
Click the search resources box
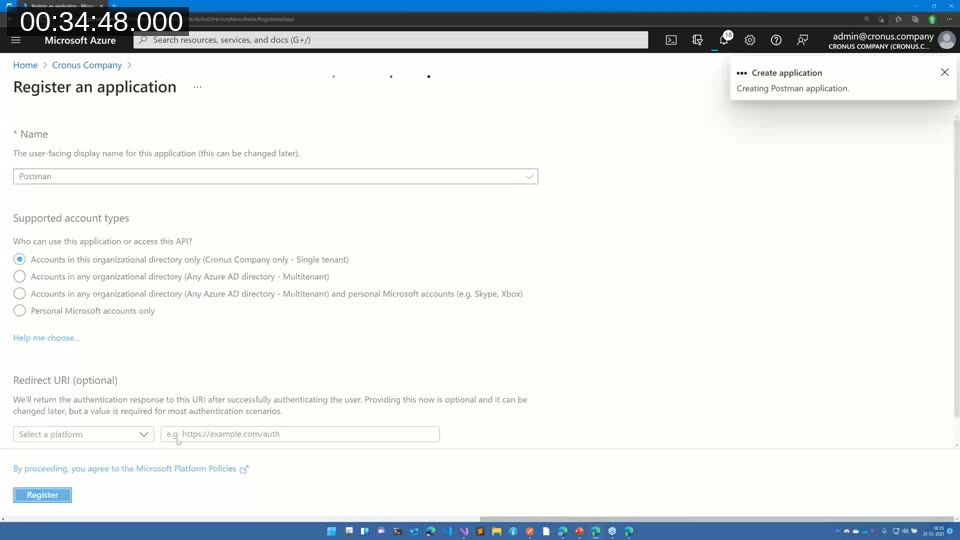391,40
